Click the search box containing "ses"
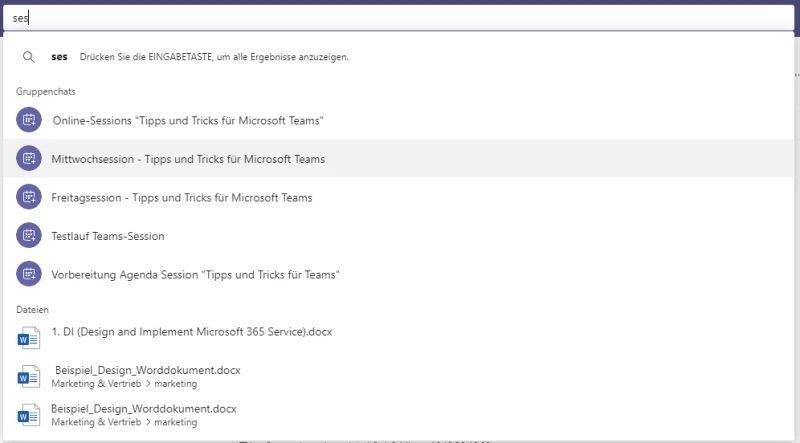 (398, 18)
